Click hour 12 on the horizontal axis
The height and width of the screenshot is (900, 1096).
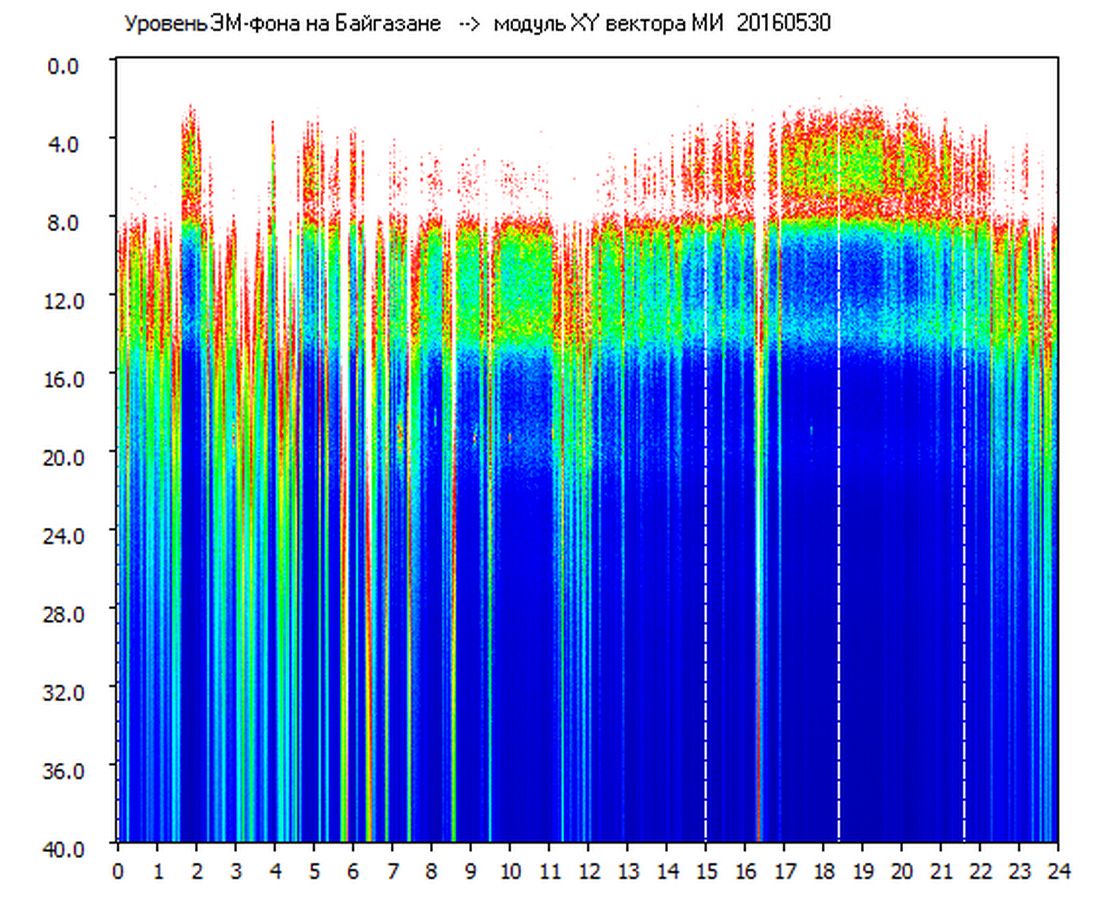tap(588, 870)
